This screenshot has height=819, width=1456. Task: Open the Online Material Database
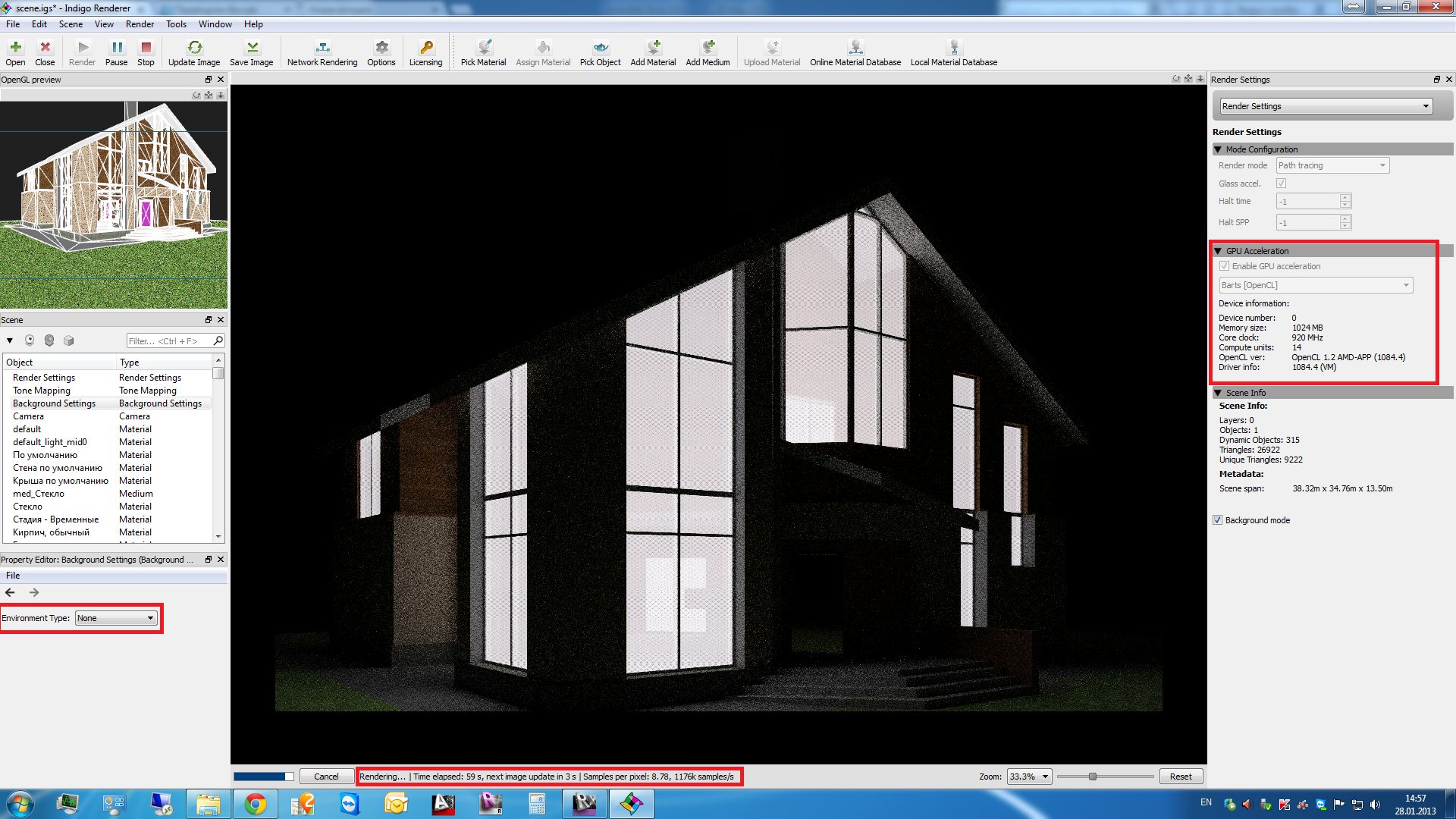coord(855,48)
